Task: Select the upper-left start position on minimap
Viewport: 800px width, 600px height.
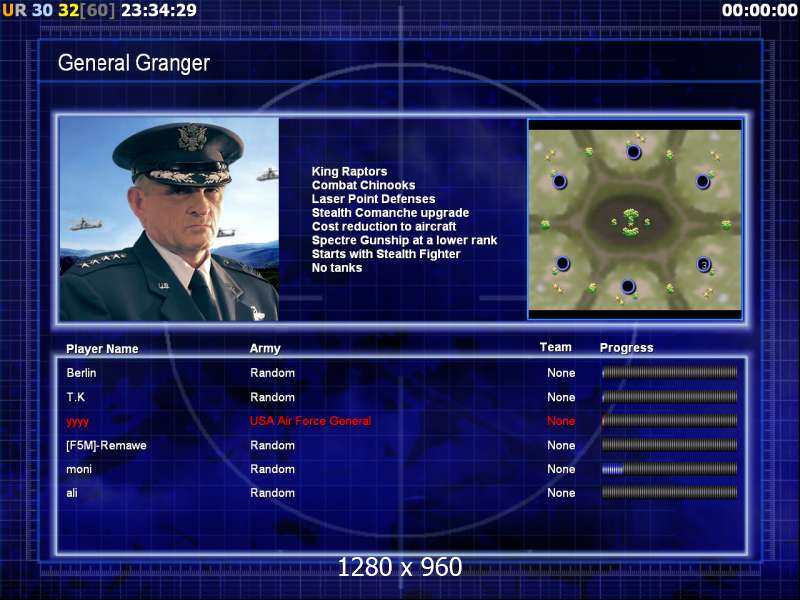Action: tap(559, 181)
